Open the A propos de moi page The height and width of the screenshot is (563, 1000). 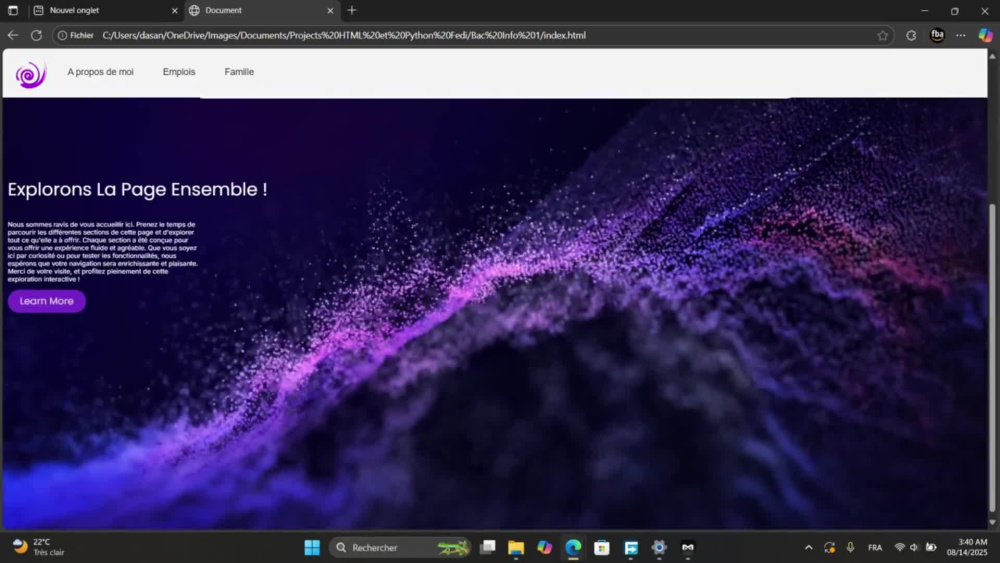tap(100, 72)
